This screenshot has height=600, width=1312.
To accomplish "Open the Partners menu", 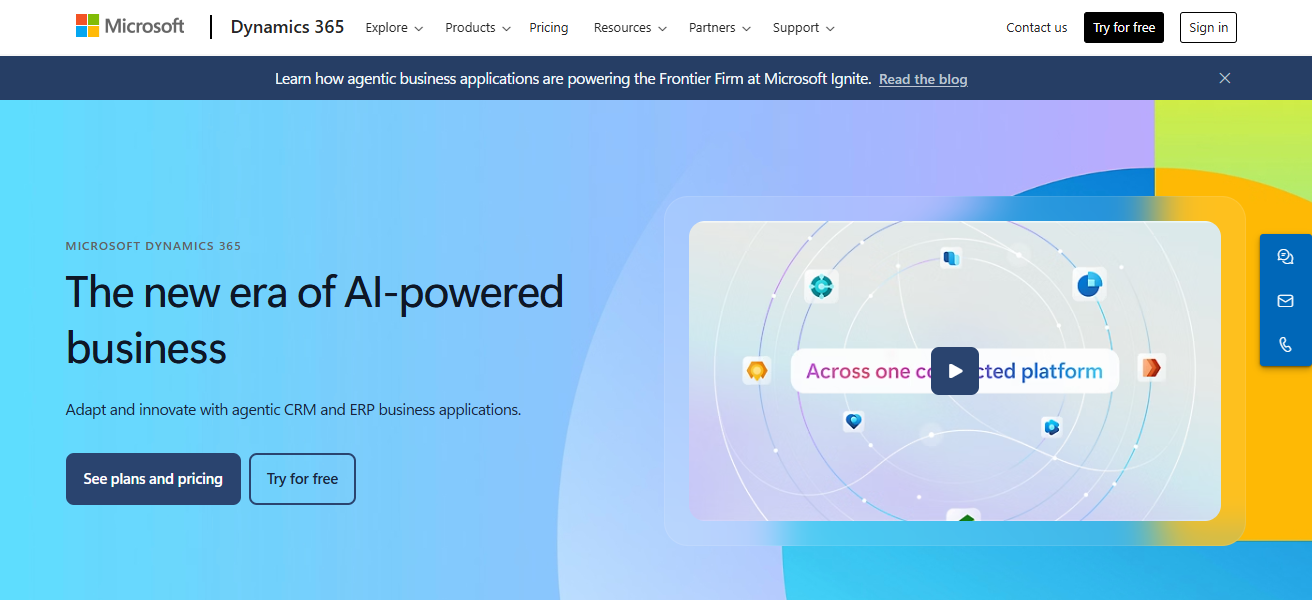I will 719,28.
